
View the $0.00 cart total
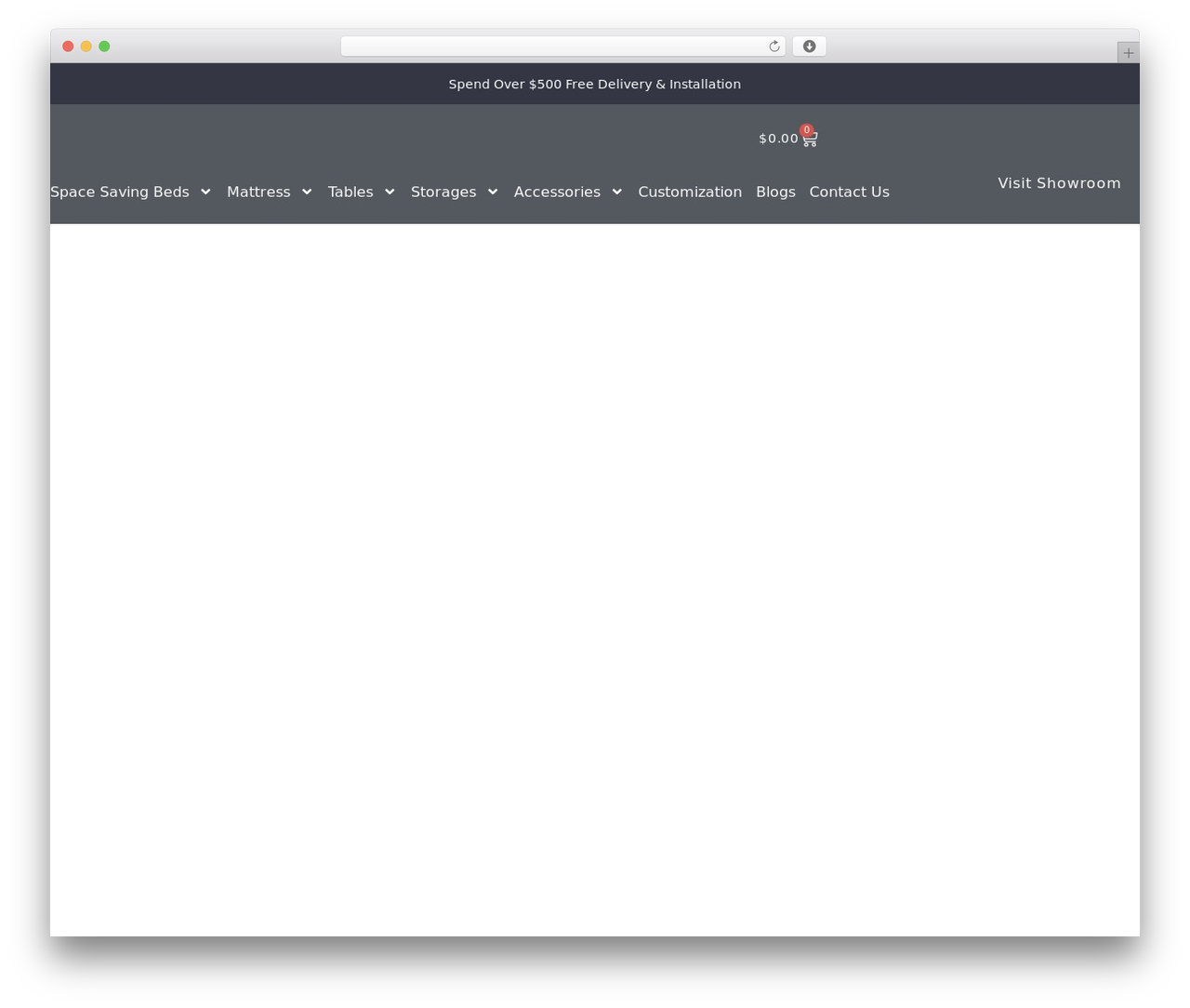coord(778,139)
